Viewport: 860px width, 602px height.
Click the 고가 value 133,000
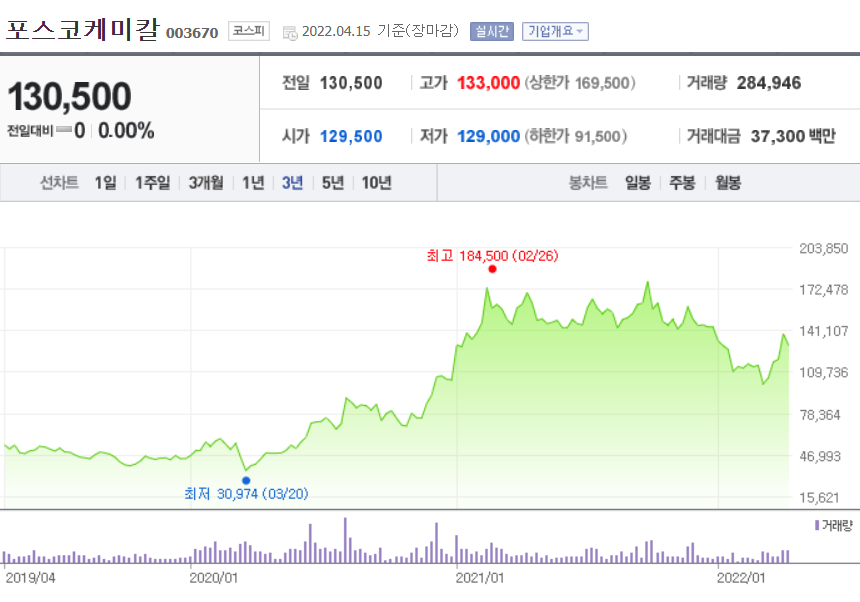[488, 83]
